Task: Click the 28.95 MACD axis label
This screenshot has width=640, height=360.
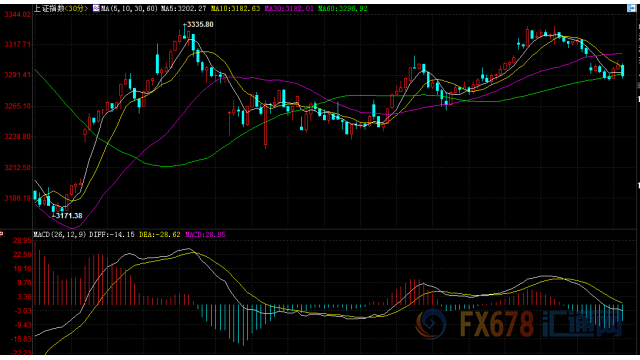Action: (x=22, y=240)
